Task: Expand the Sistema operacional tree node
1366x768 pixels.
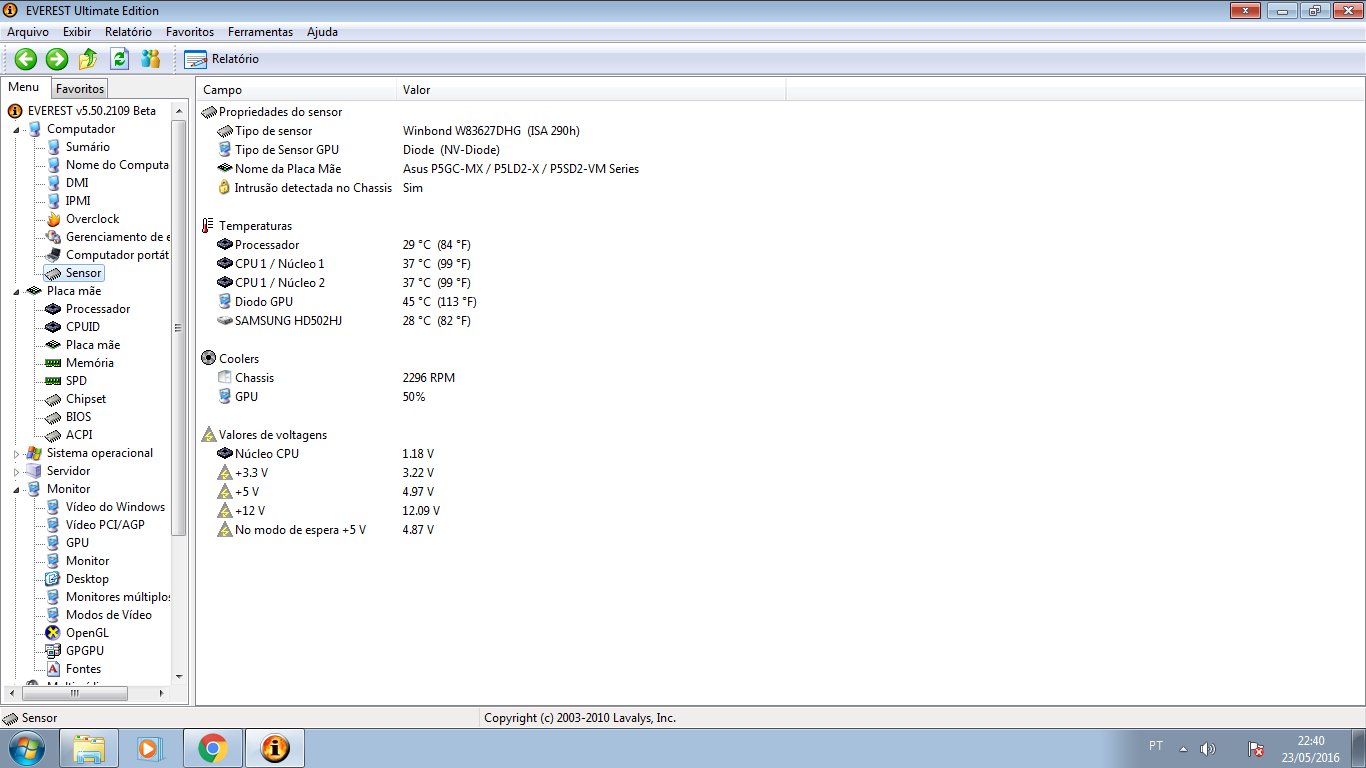Action: coord(16,453)
